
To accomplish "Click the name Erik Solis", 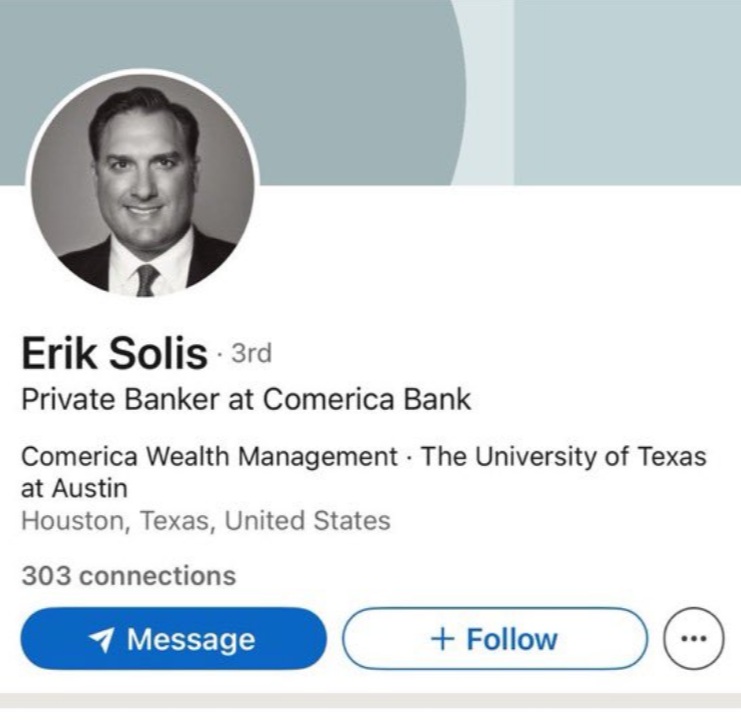I will (x=114, y=353).
